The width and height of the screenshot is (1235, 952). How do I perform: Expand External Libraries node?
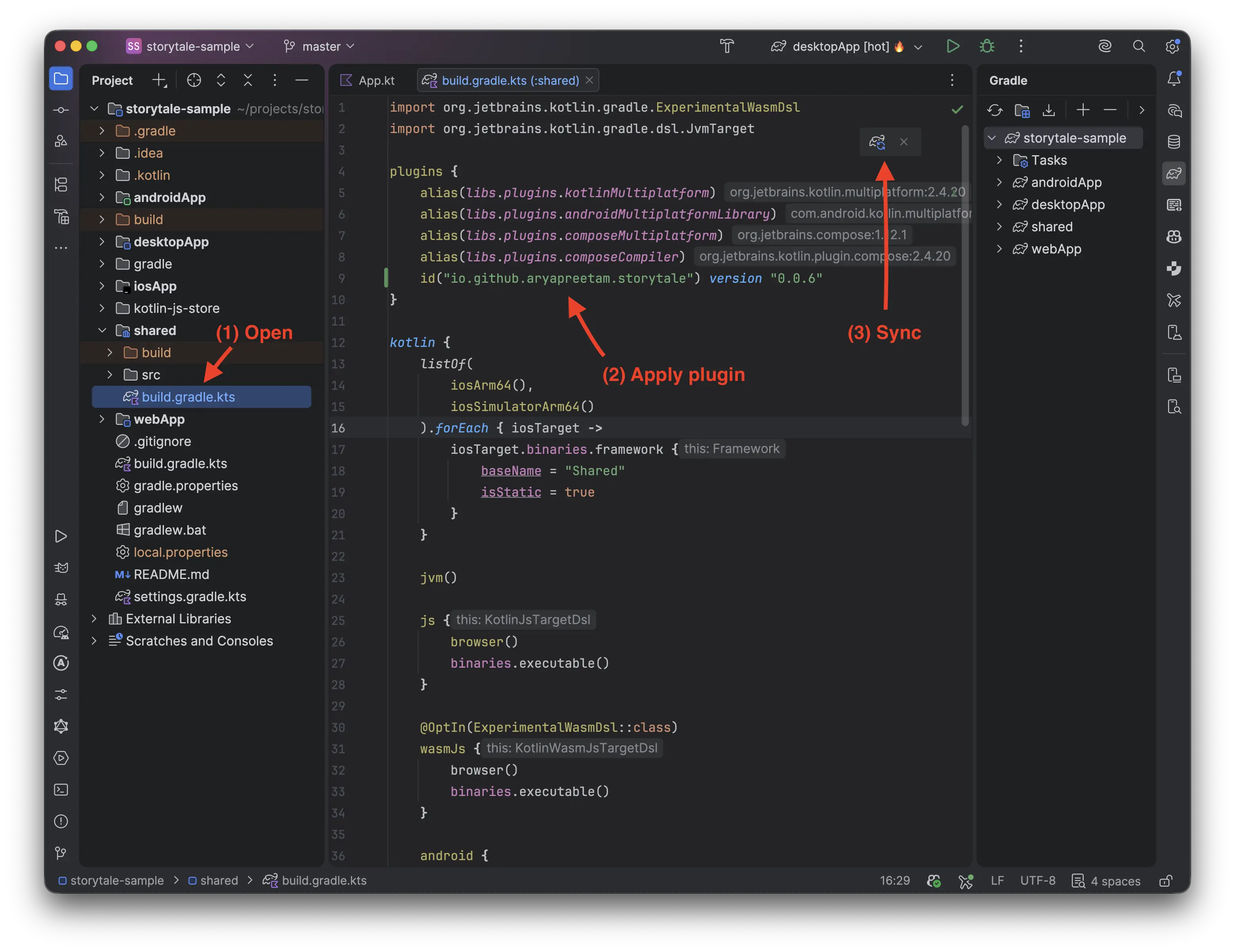pyautogui.click(x=94, y=619)
